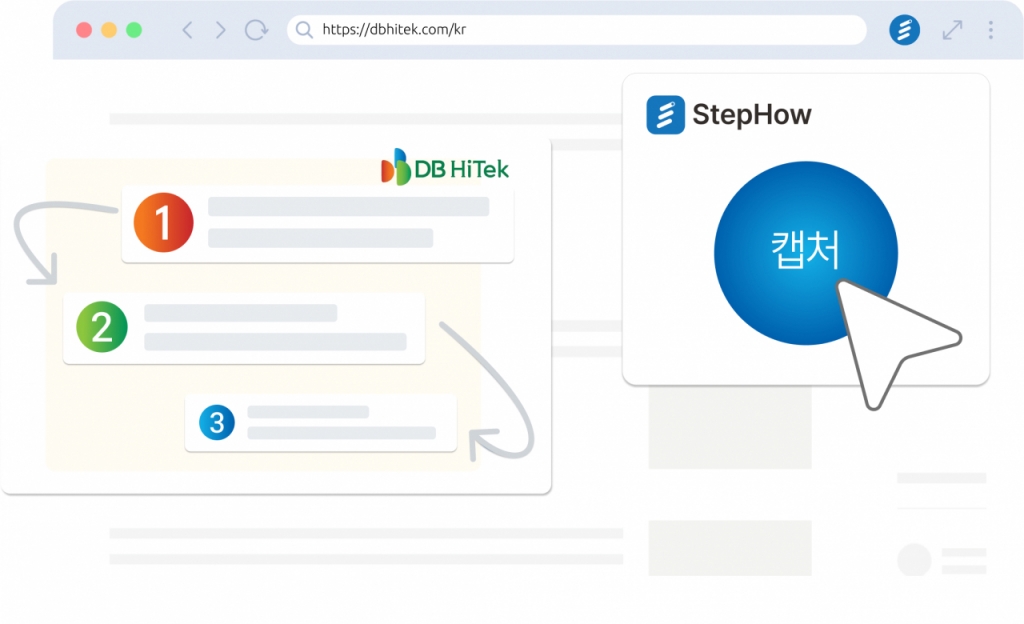Select the step 2 card
Screen dimensions: 1024x624
(244, 328)
